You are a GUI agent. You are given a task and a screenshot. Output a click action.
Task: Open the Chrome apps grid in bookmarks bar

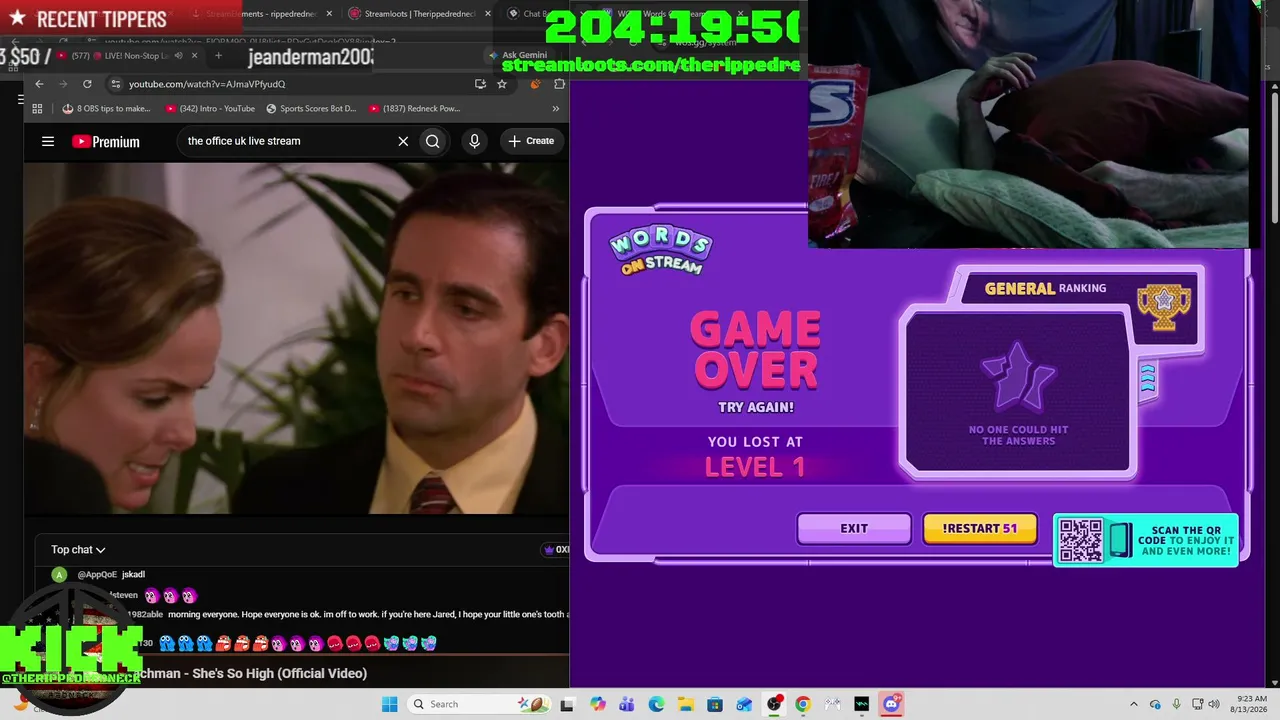click(38, 109)
